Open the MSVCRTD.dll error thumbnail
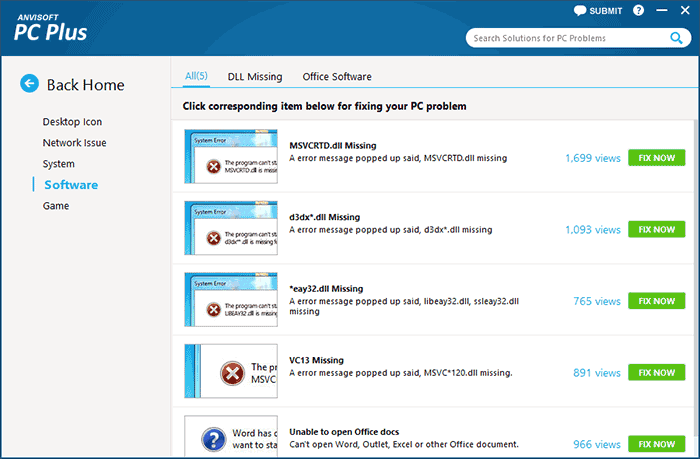 [x=231, y=157]
